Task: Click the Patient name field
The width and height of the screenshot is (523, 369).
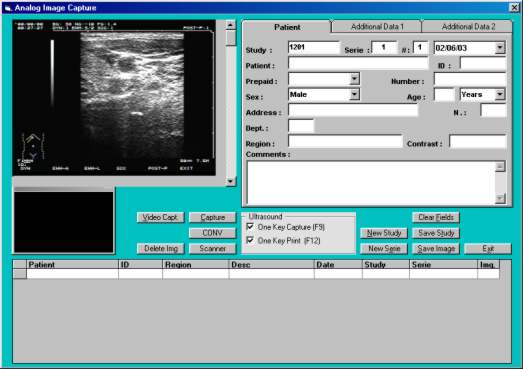Action: point(358,63)
